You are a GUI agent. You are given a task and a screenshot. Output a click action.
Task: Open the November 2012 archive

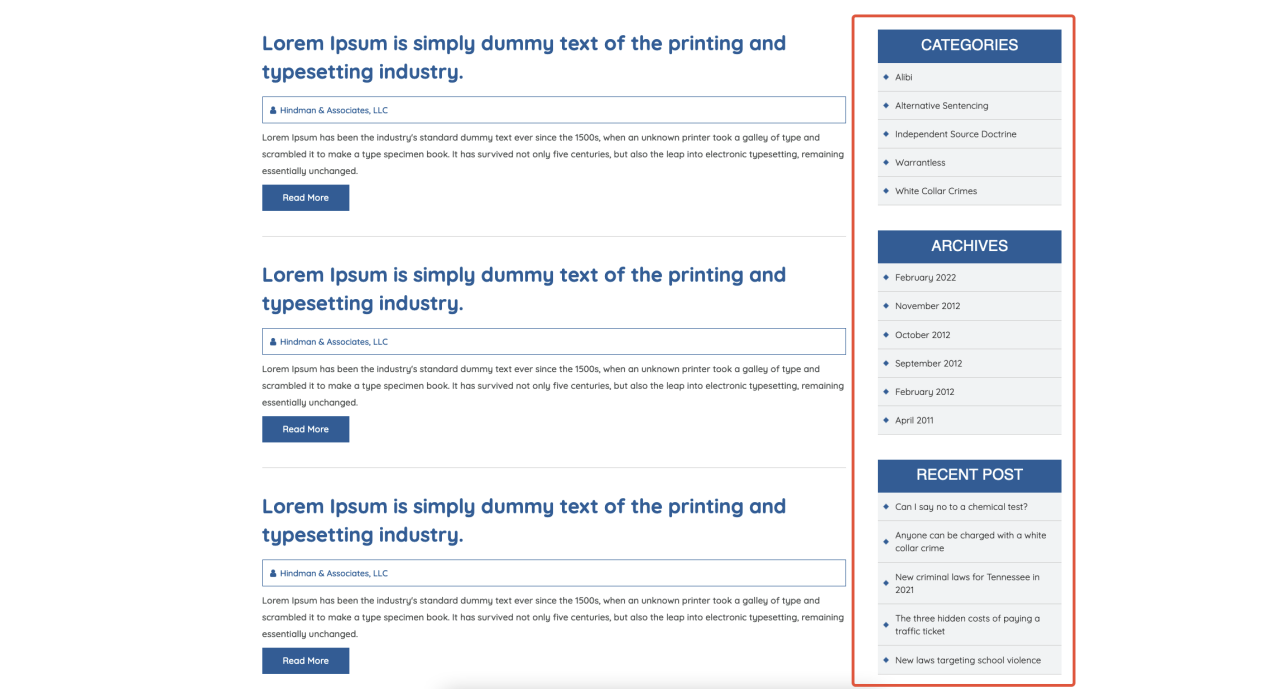coord(926,306)
